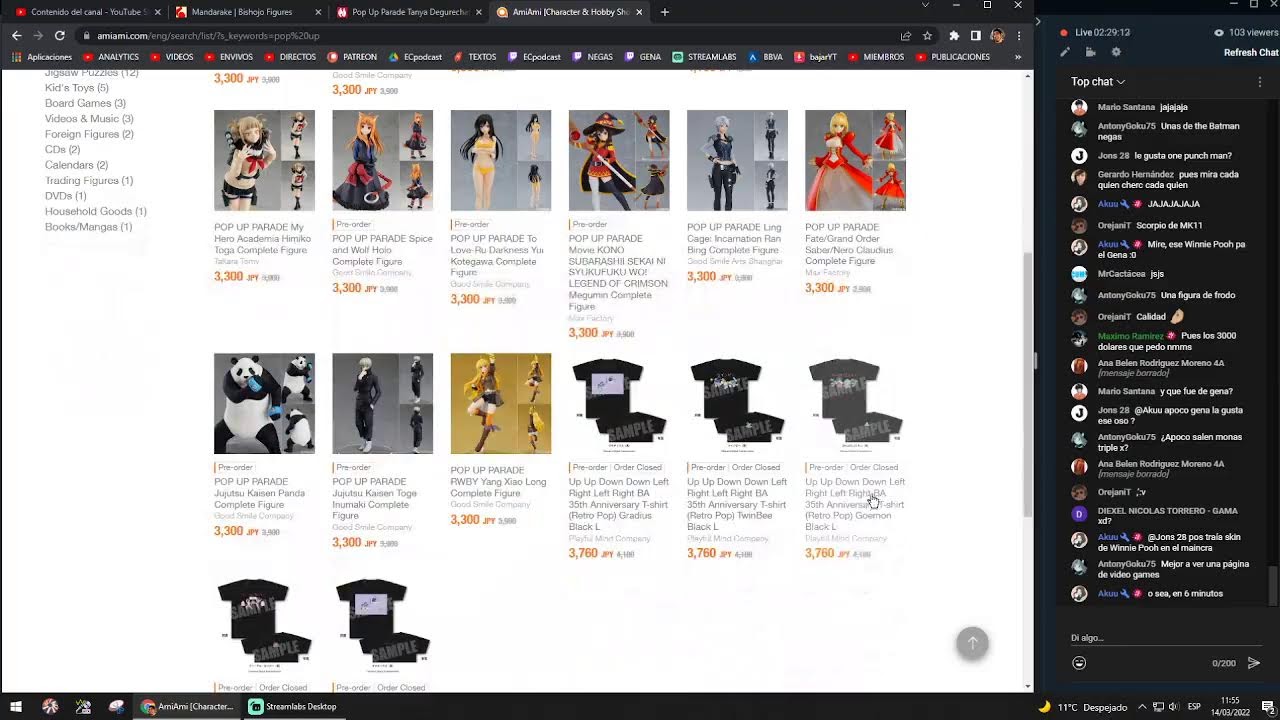Show hidden tray icons chevron
Viewport: 1280px width, 720px height.
tap(1142, 707)
